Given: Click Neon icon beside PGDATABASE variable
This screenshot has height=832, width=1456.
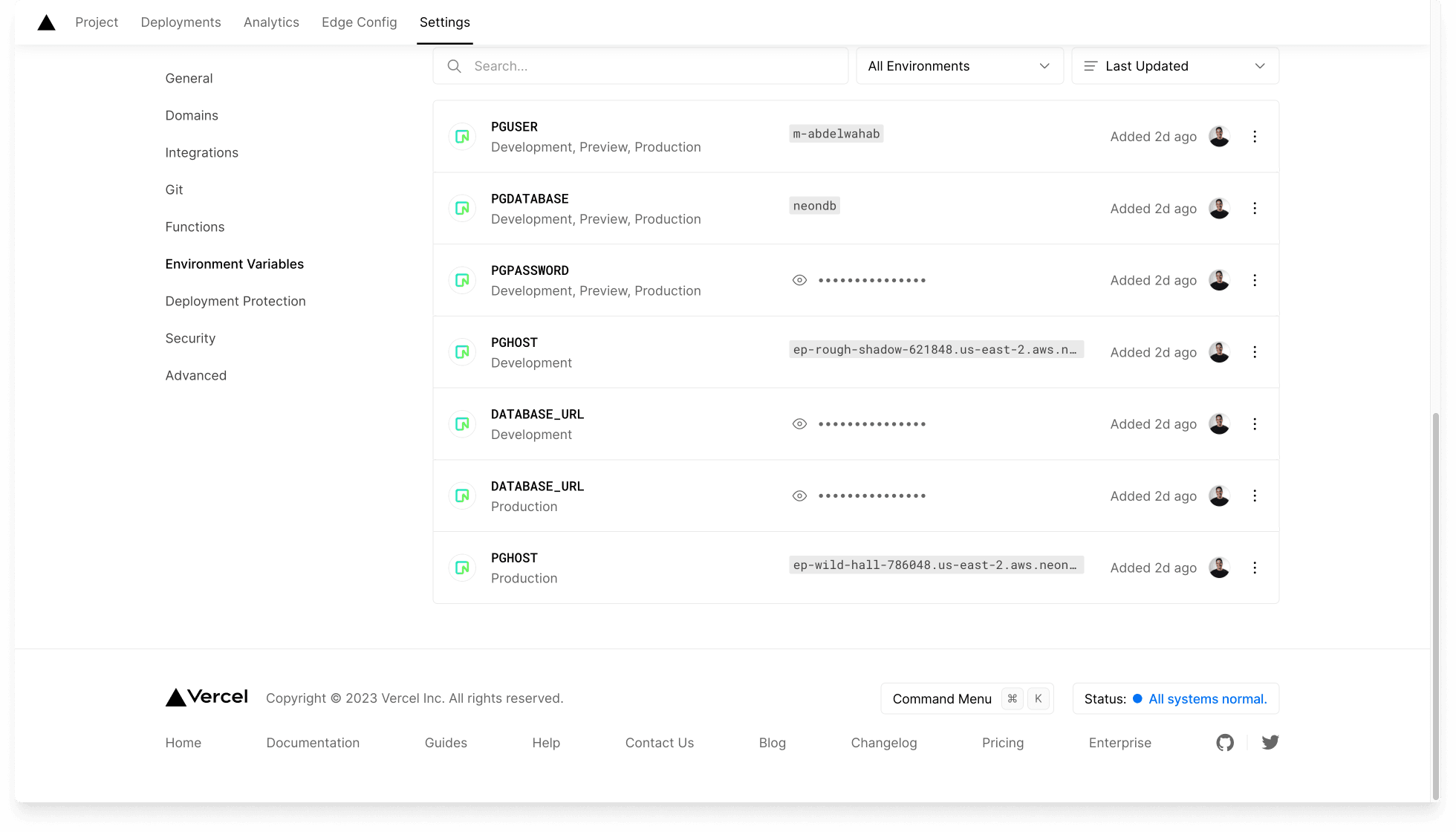Looking at the screenshot, I should coord(462,209).
